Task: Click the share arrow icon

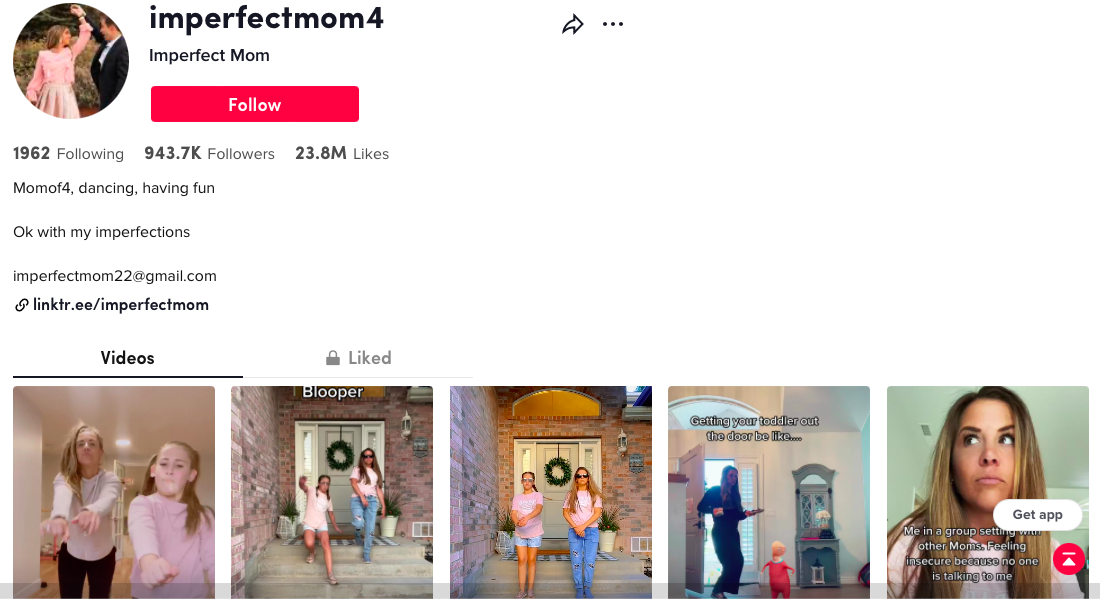Action: click(572, 25)
